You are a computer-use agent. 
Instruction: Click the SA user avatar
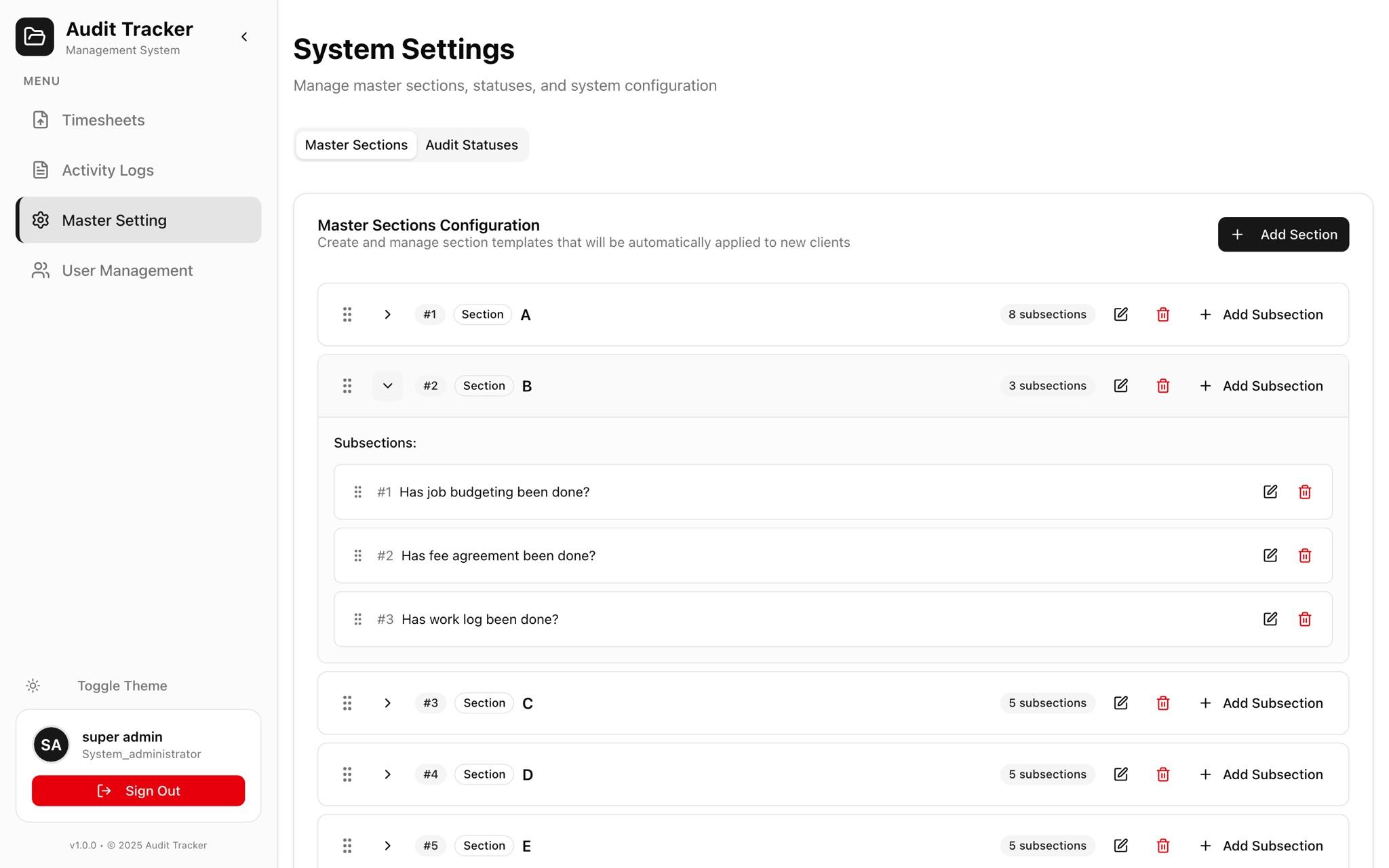(x=51, y=745)
